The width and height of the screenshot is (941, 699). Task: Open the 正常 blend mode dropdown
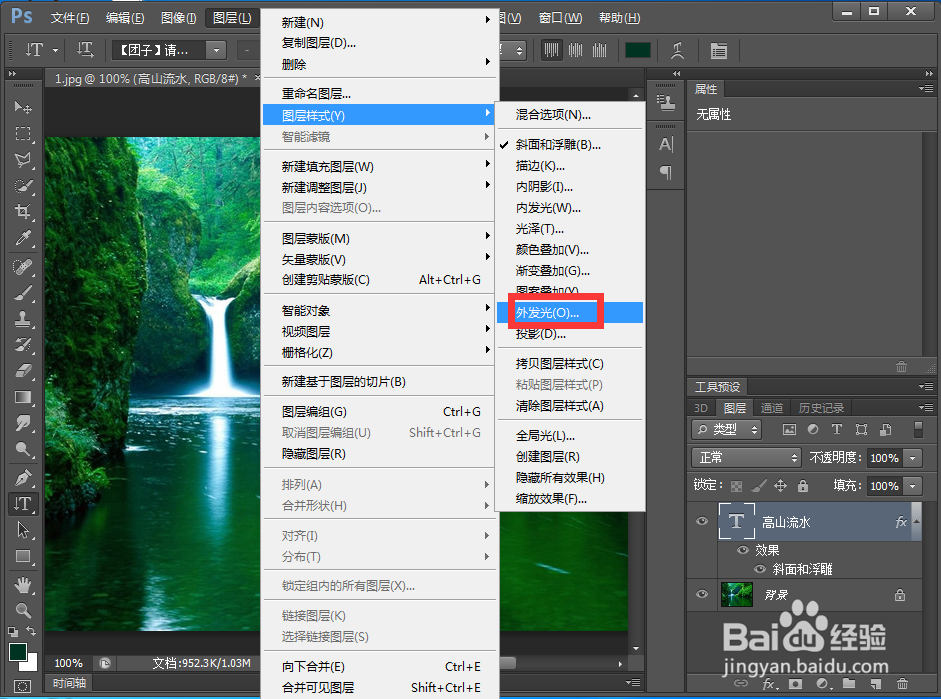pos(745,457)
